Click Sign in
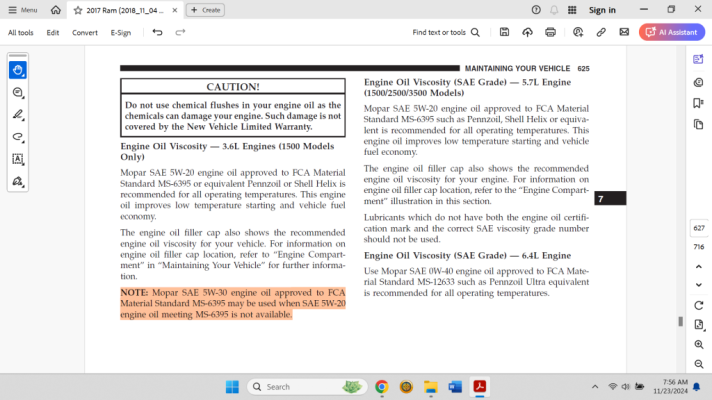 point(602,10)
